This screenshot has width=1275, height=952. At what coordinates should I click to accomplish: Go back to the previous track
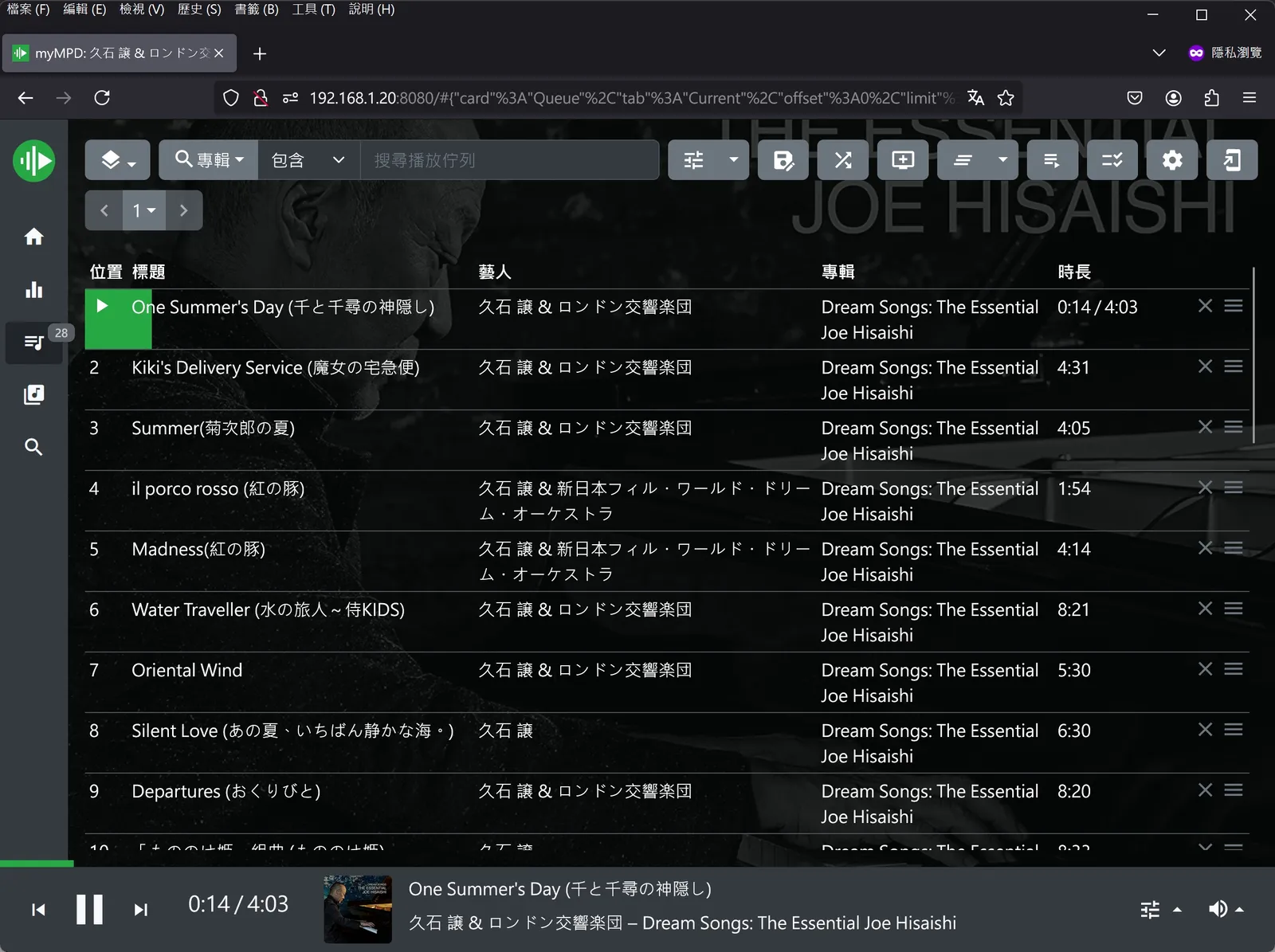[38, 909]
